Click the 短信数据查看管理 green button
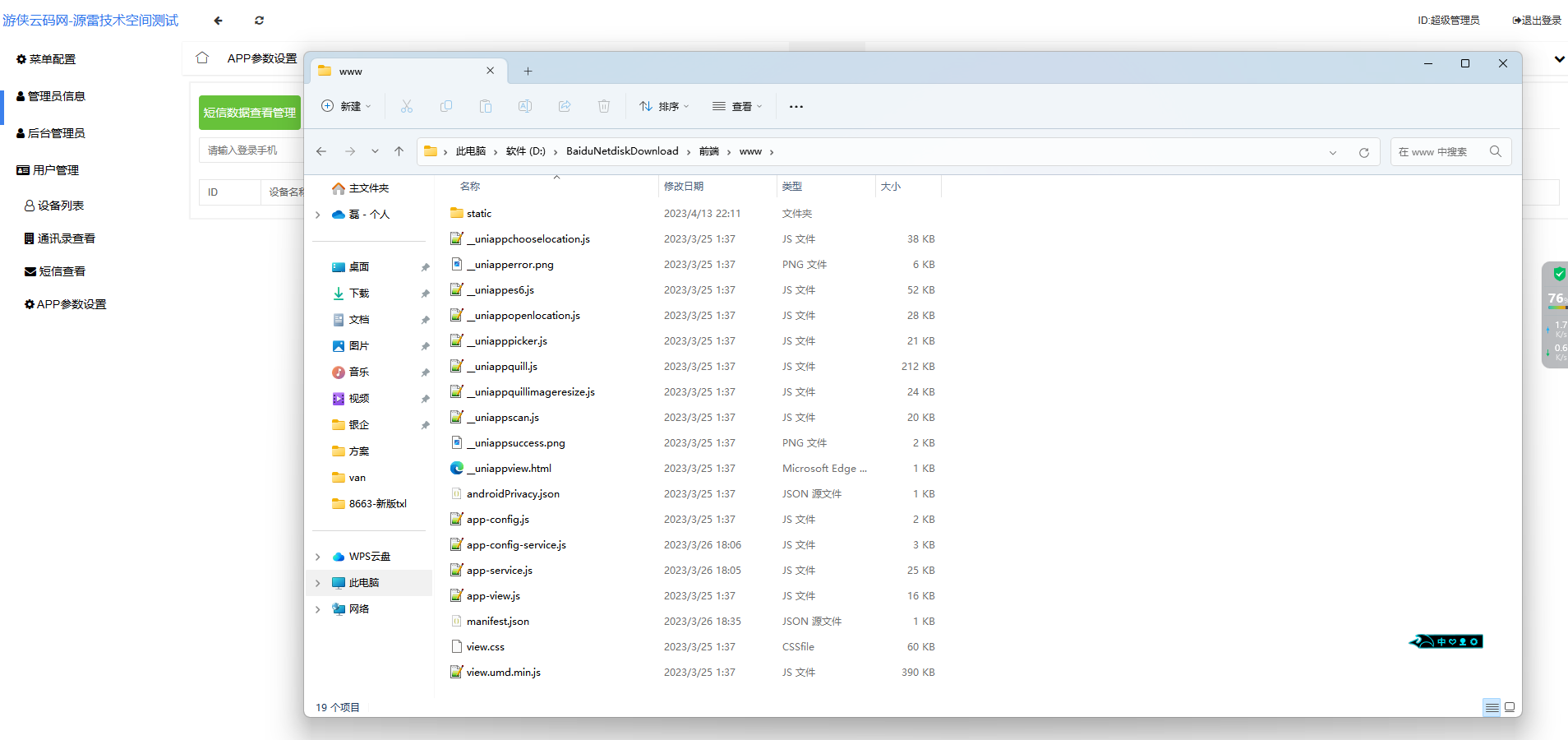This screenshot has width=1568, height=740. (250, 113)
